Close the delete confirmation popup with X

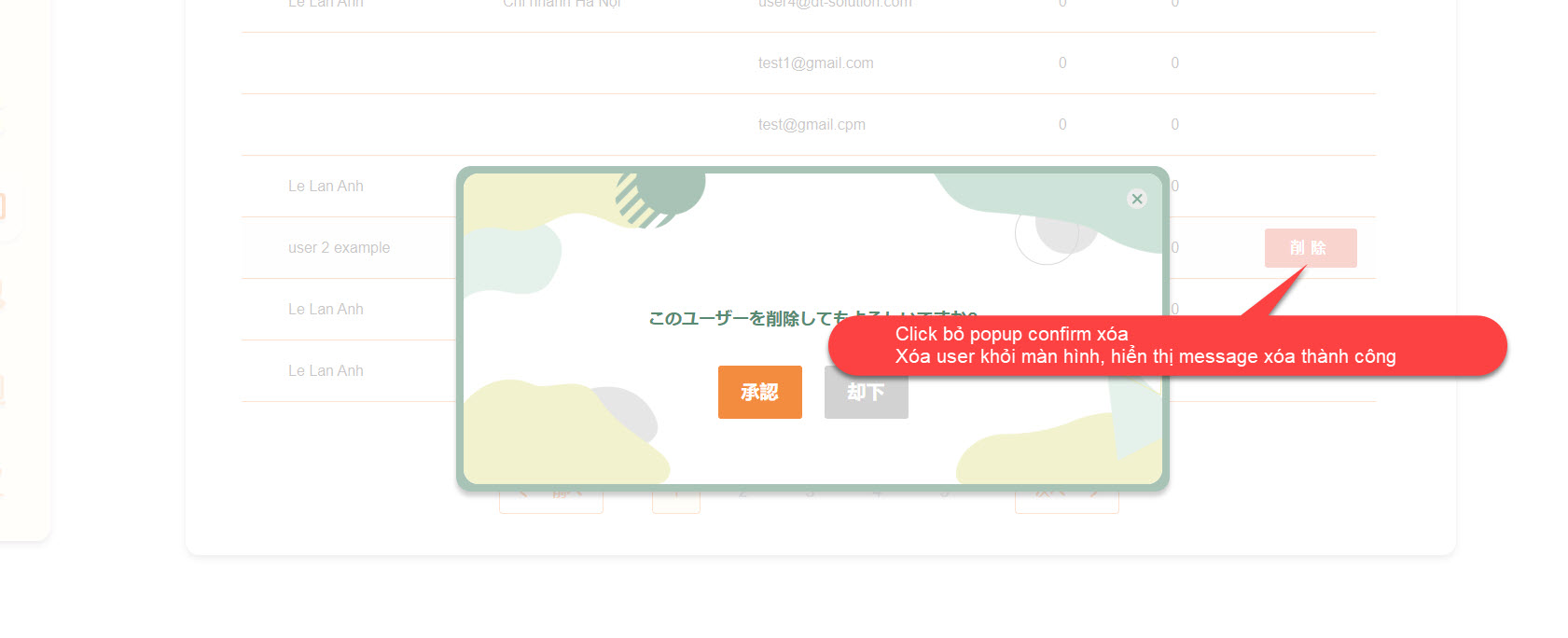(x=1136, y=199)
